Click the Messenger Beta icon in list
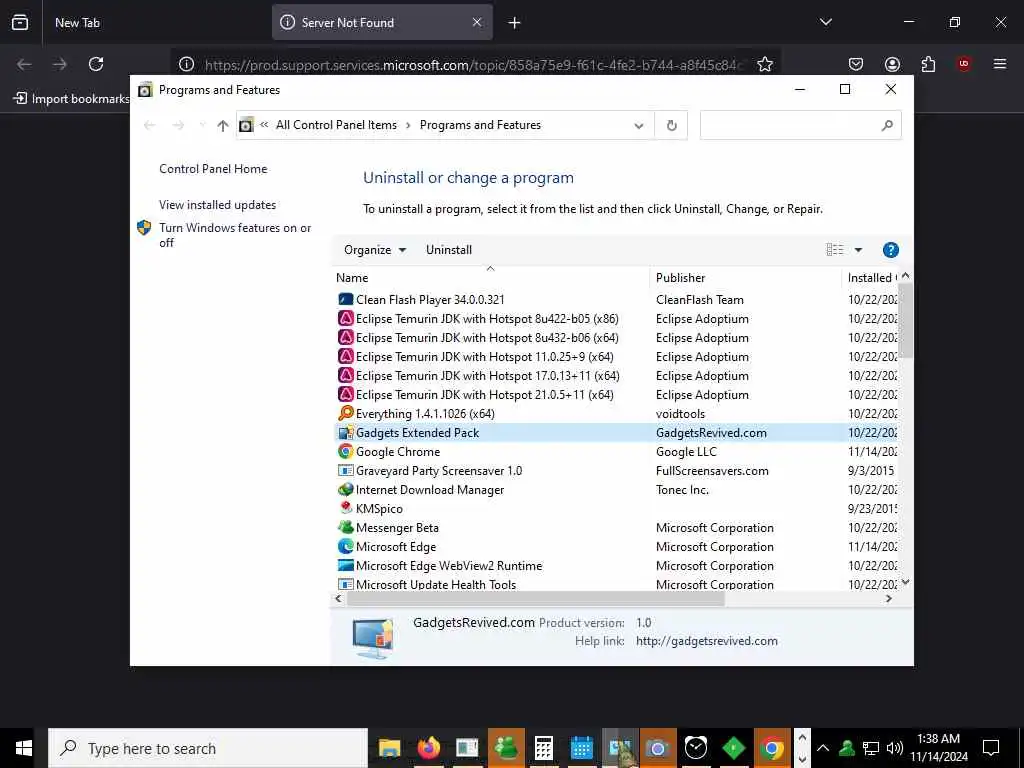 click(x=345, y=527)
